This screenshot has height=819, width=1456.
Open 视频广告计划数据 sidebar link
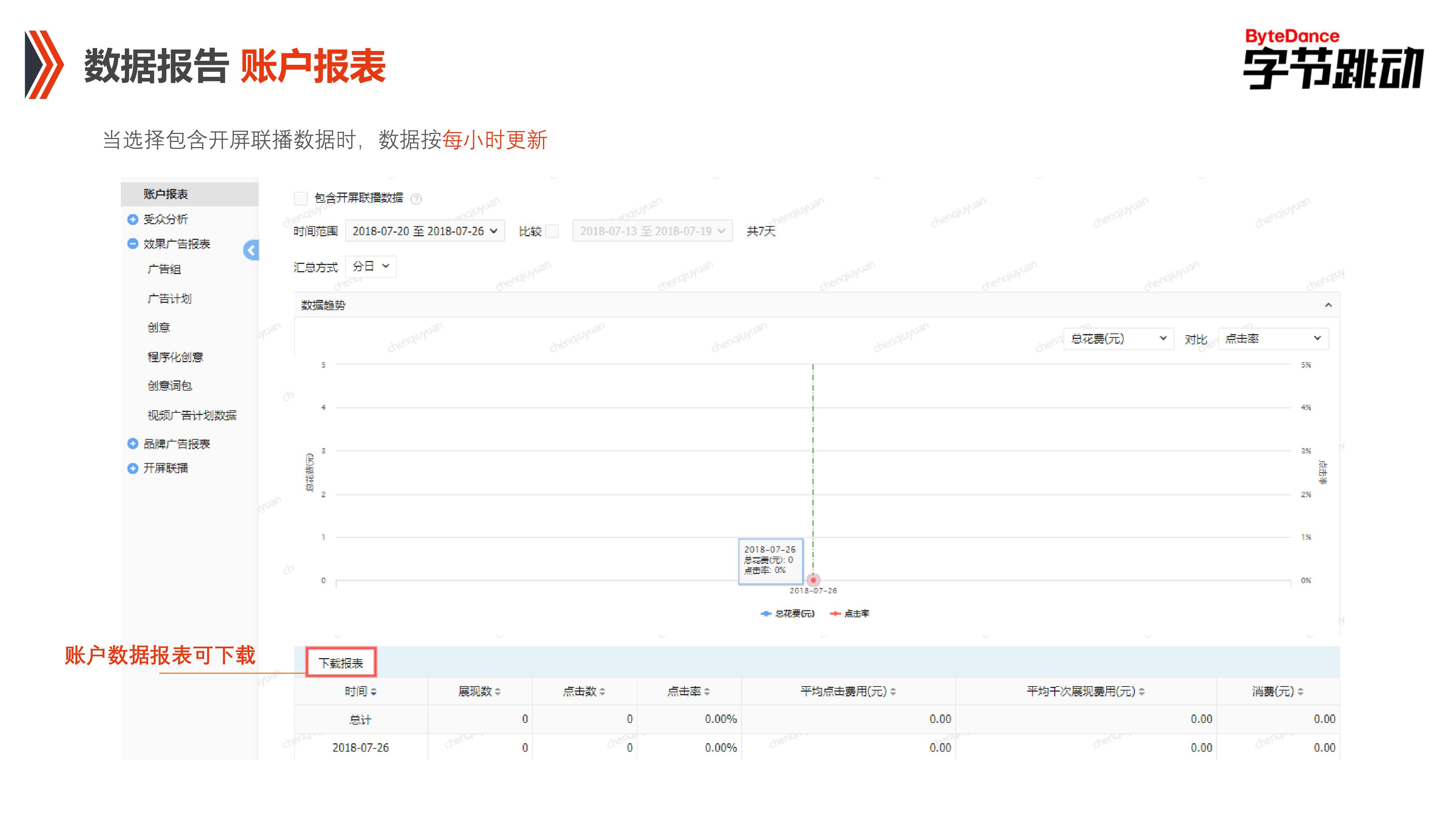[x=192, y=415]
